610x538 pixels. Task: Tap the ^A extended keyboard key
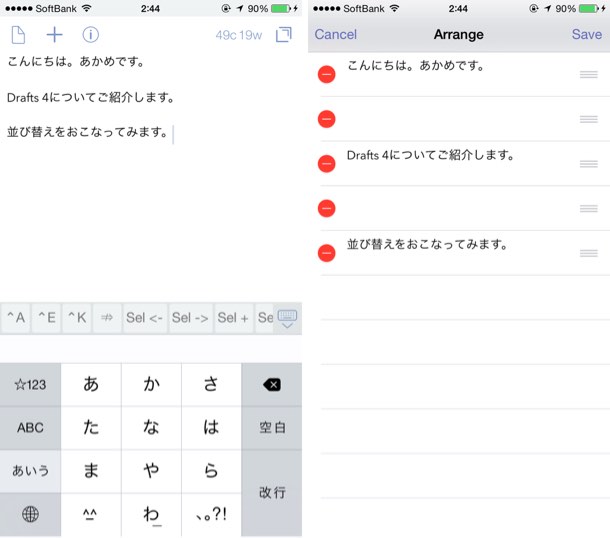(16, 318)
